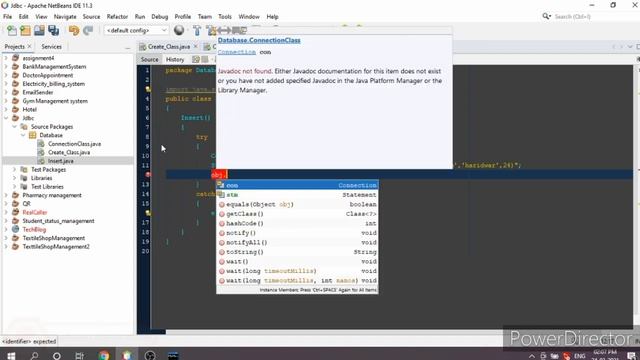Select Create_Class.java in project tree

point(69,152)
